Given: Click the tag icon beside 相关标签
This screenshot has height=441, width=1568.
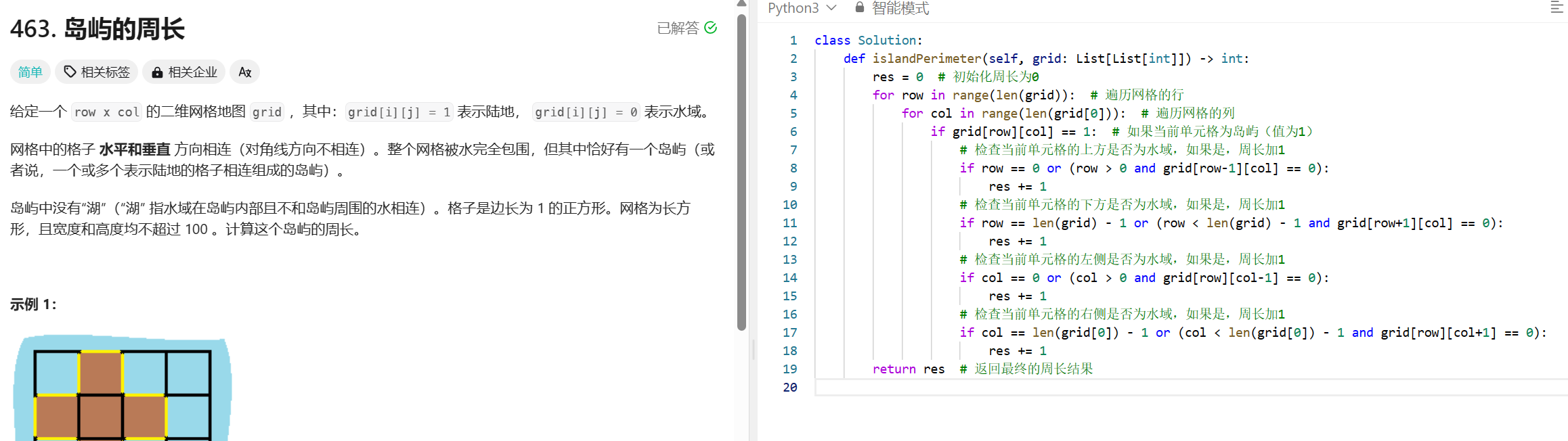Looking at the screenshot, I should pyautogui.click(x=70, y=72).
